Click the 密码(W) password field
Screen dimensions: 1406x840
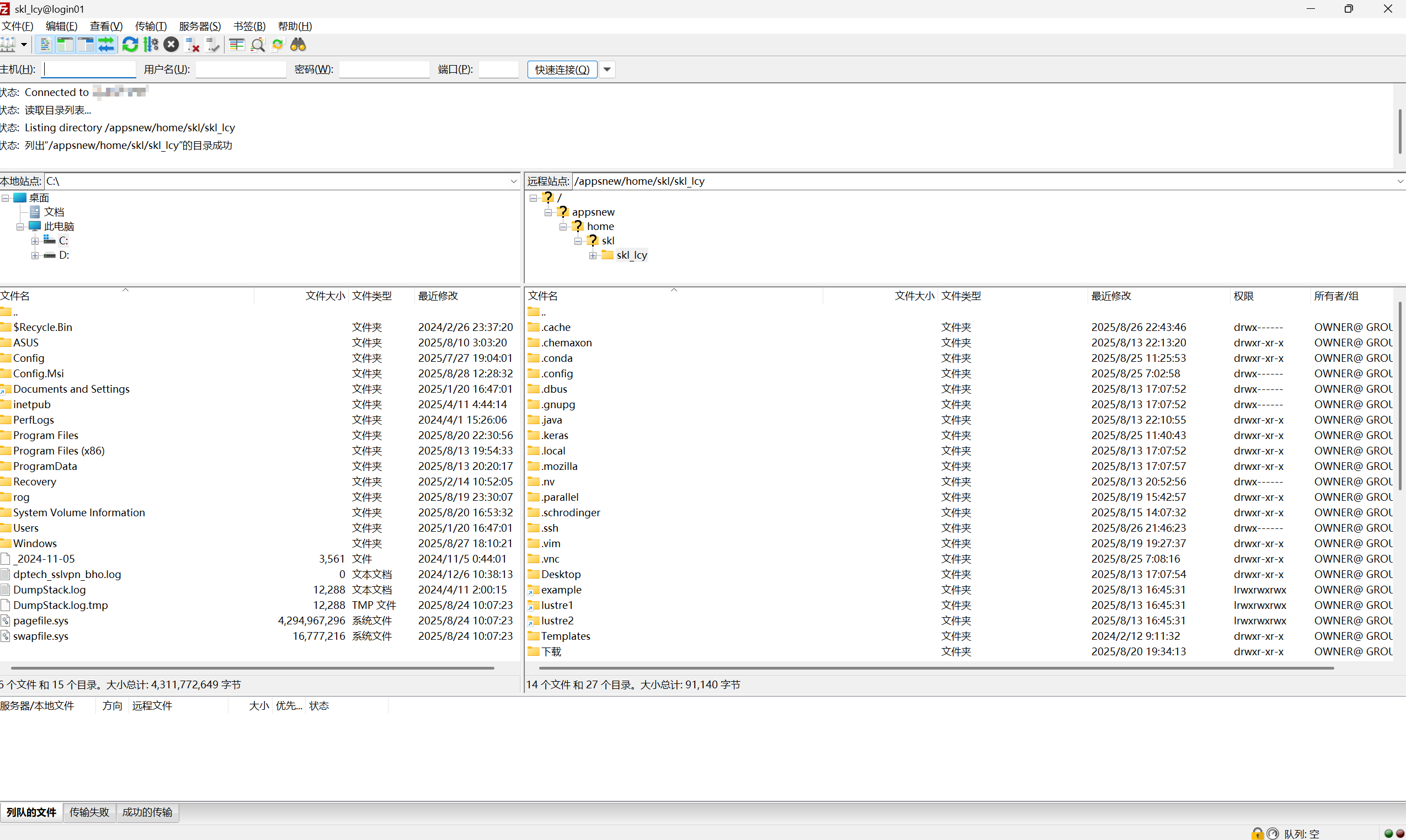[384, 69]
